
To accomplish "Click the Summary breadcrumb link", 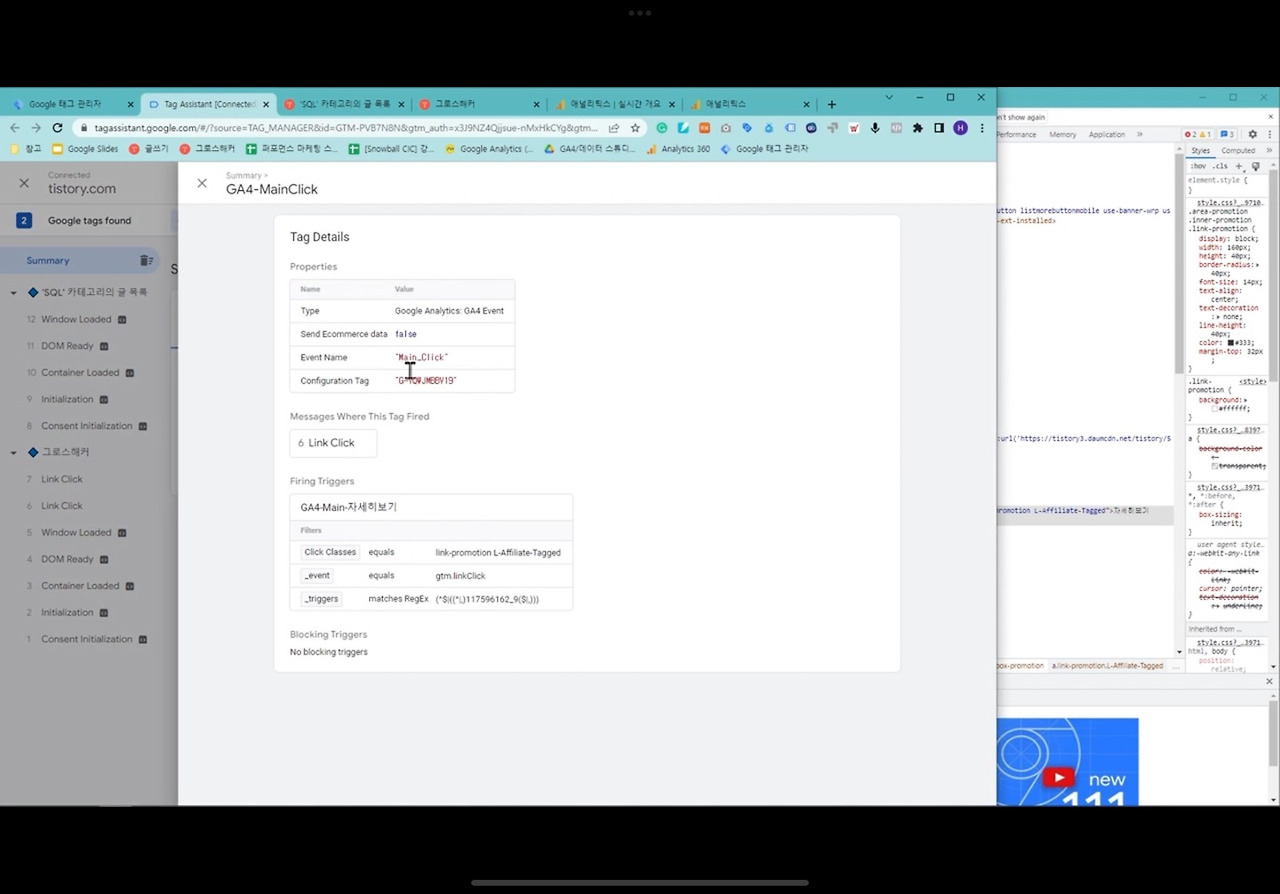I will point(243,176).
